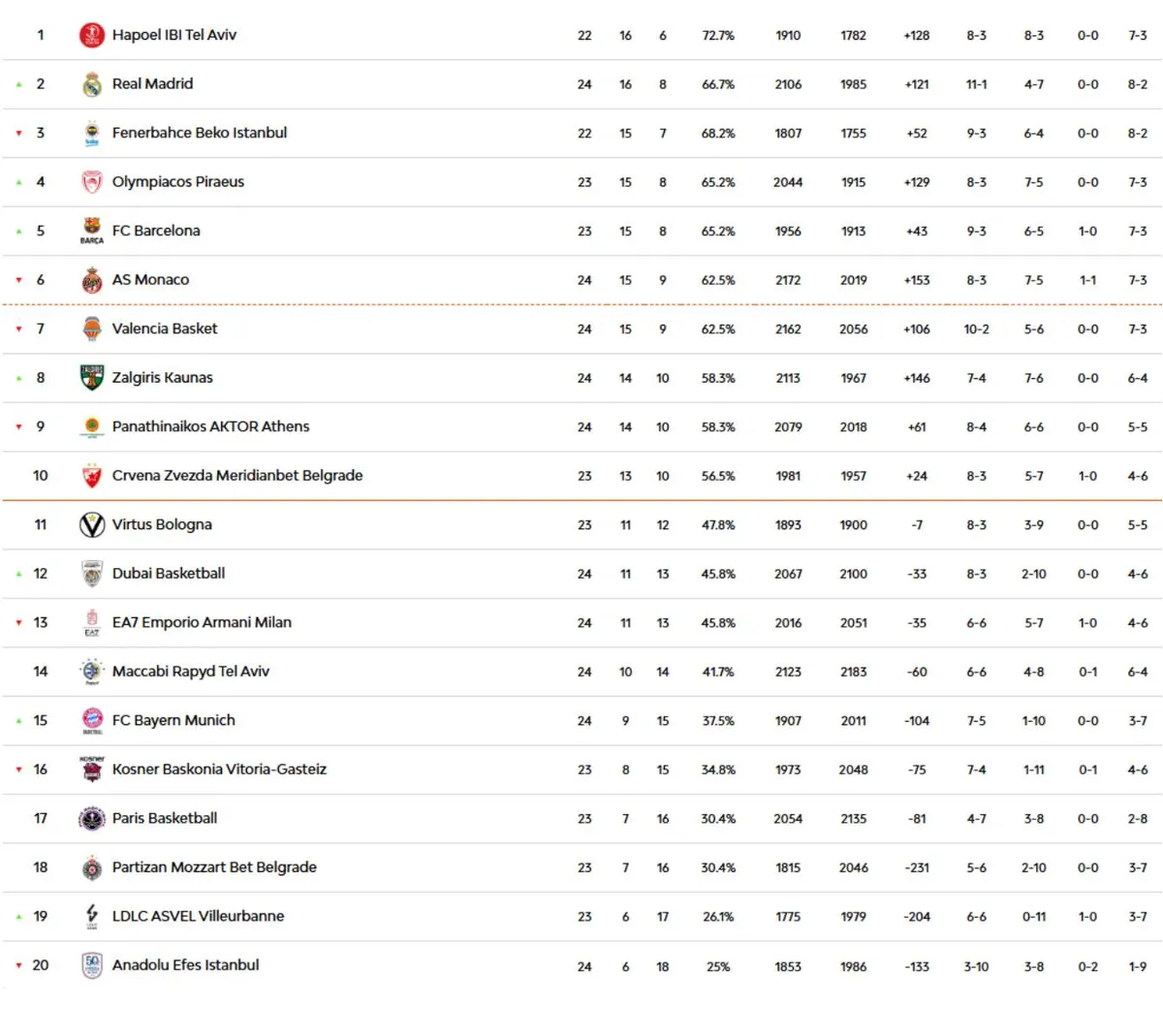Open the Paris Basketball team link
The height and width of the screenshot is (1036, 1163).
point(165,819)
